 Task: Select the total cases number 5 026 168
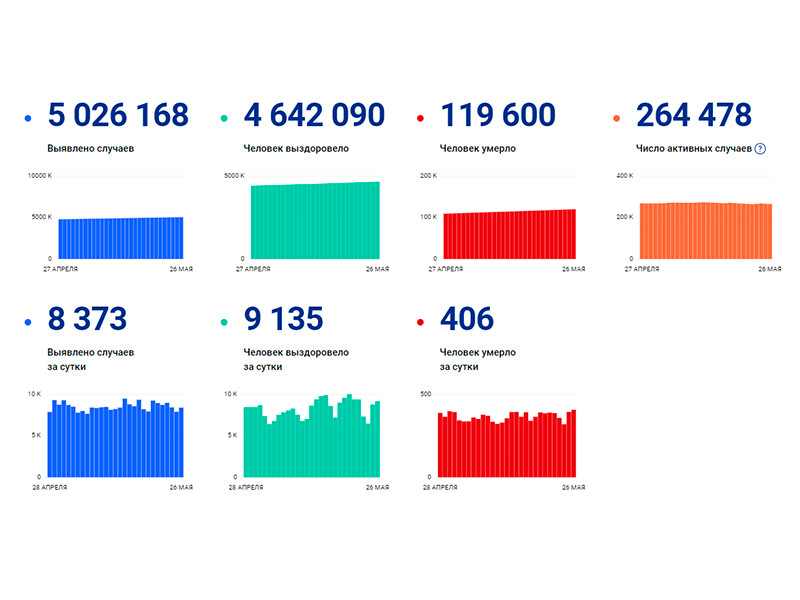117,116
